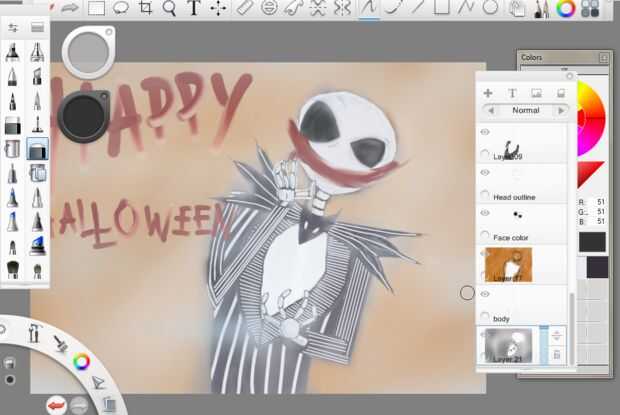This screenshot has width=620, height=415.
Task: Add a new layer with plus icon
Action: click(488, 93)
